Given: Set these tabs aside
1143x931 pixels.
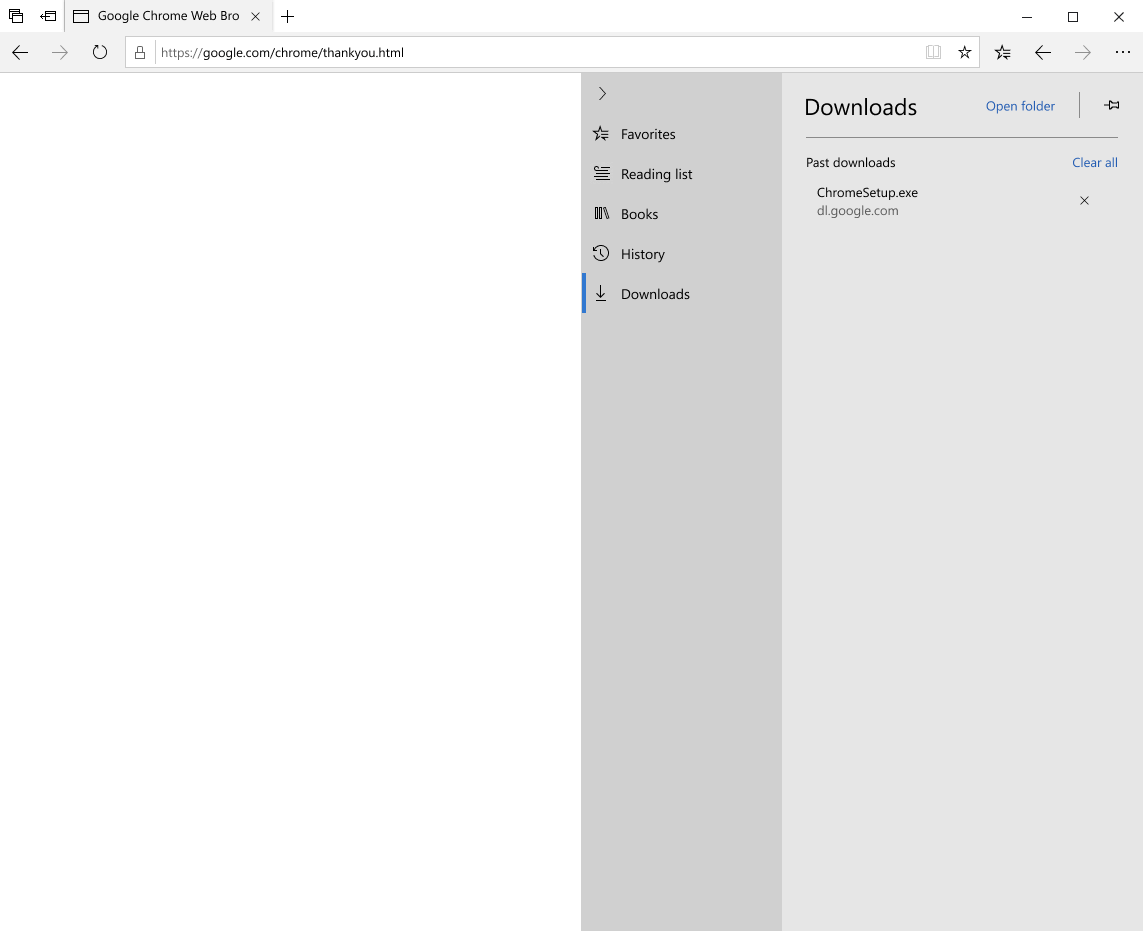Looking at the screenshot, I should tap(48, 17).
